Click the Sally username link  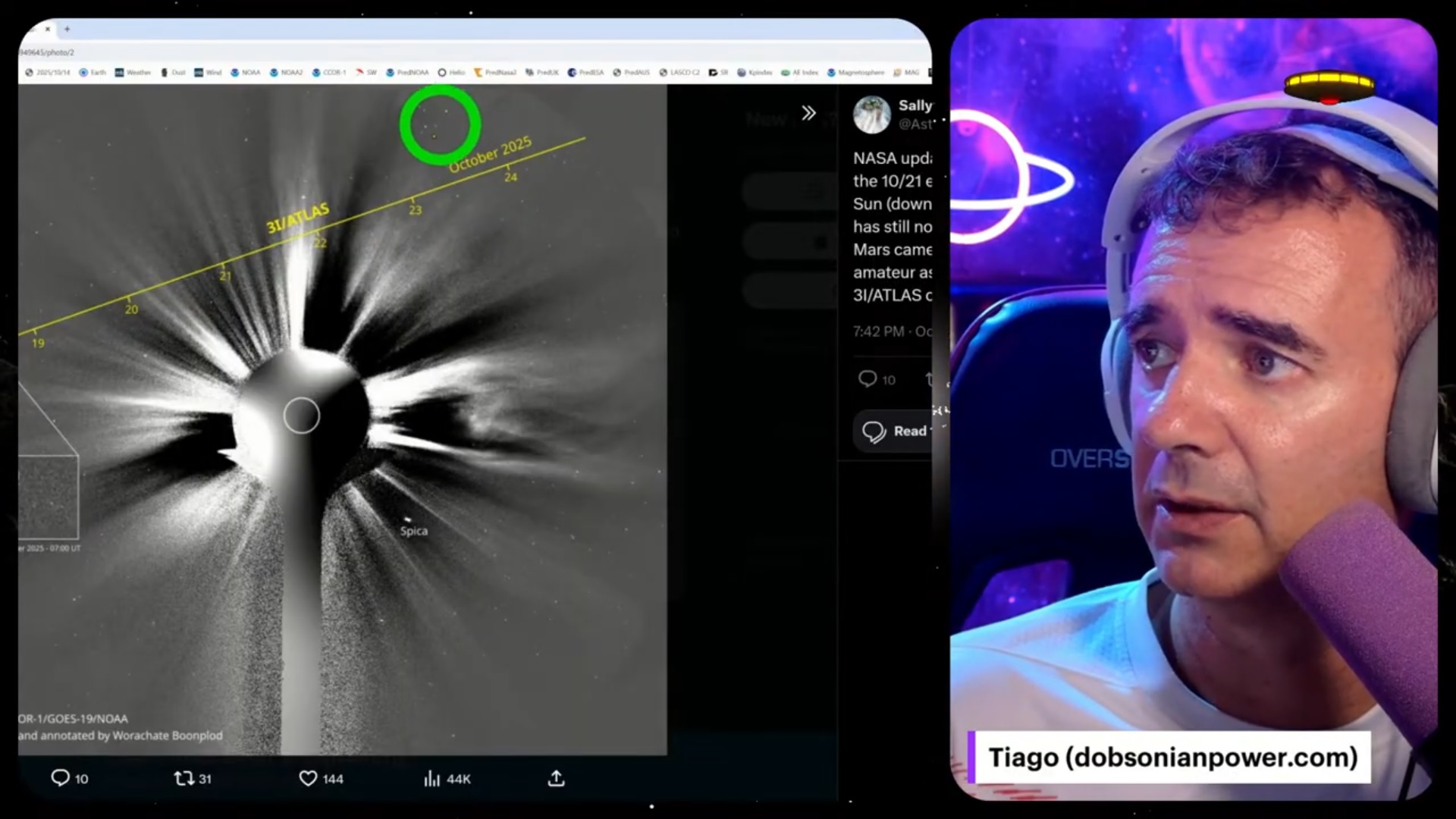click(915, 105)
